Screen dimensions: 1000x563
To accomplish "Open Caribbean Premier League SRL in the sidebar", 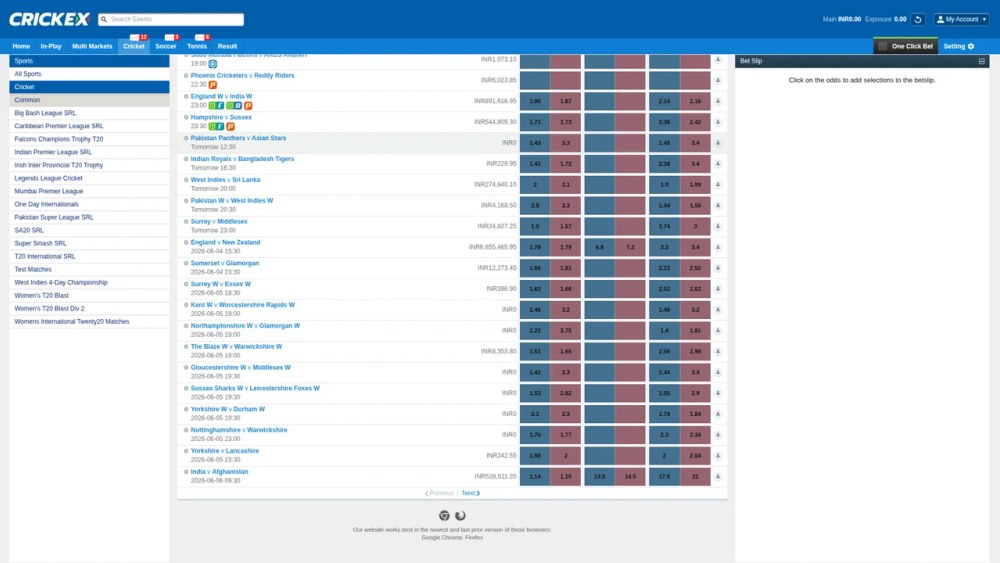I will click(89, 126).
